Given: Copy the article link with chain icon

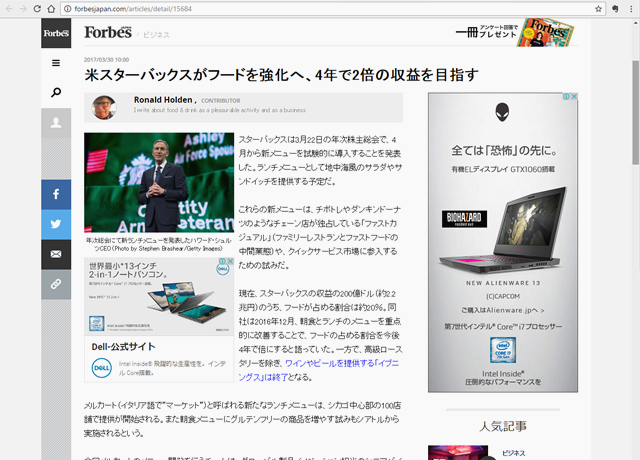Looking at the screenshot, I should pyautogui.click(x=56, y=285).
